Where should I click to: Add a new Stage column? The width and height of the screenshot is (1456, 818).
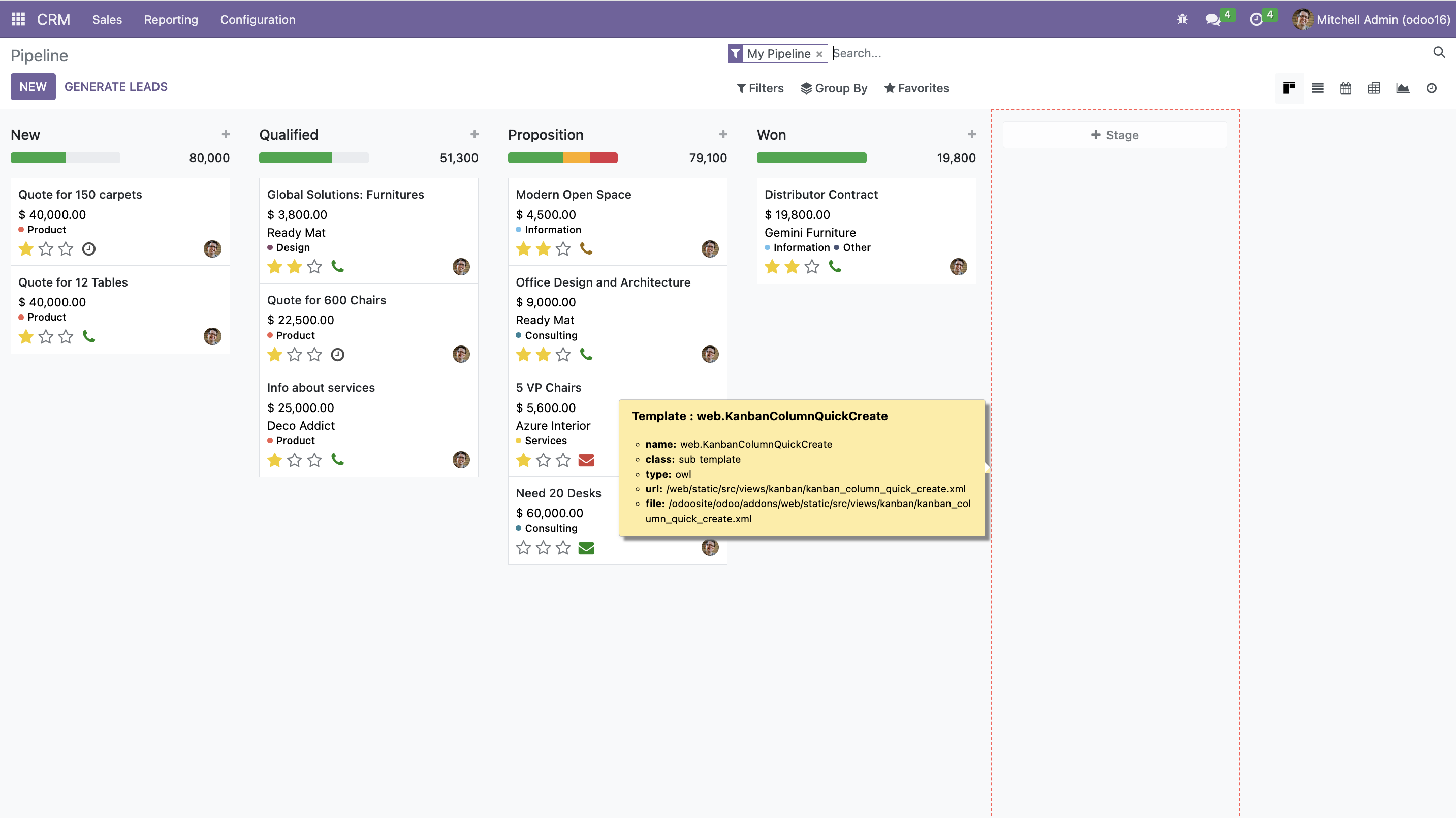tap(1115, 135)
